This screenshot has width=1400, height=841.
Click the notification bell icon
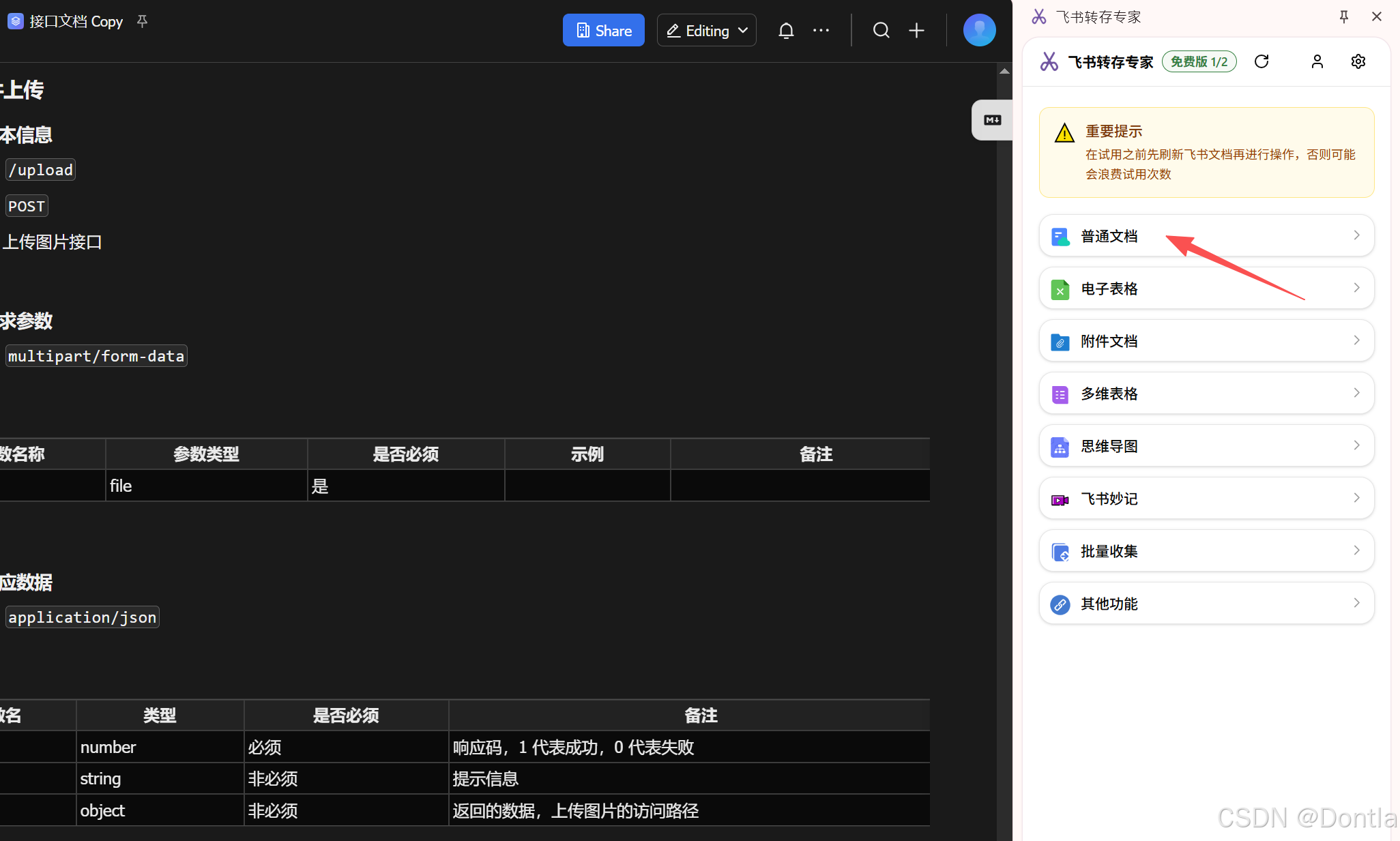click(x=786, y=31)
